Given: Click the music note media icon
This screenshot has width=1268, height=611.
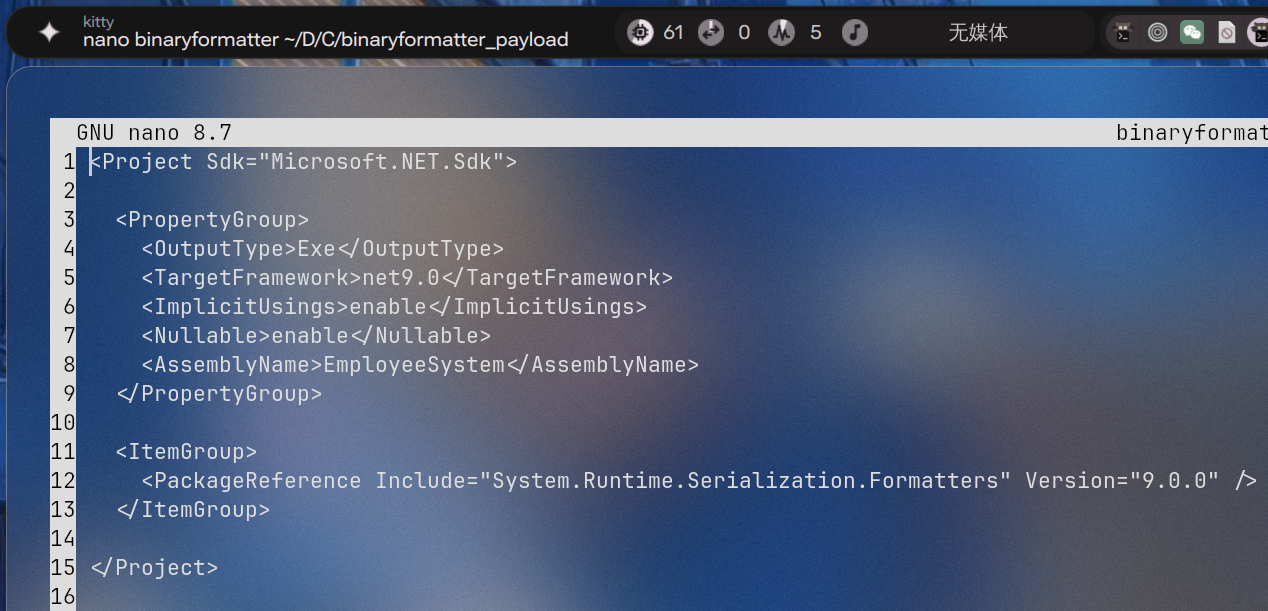Looking at the screenshot, I should (854, 33).
